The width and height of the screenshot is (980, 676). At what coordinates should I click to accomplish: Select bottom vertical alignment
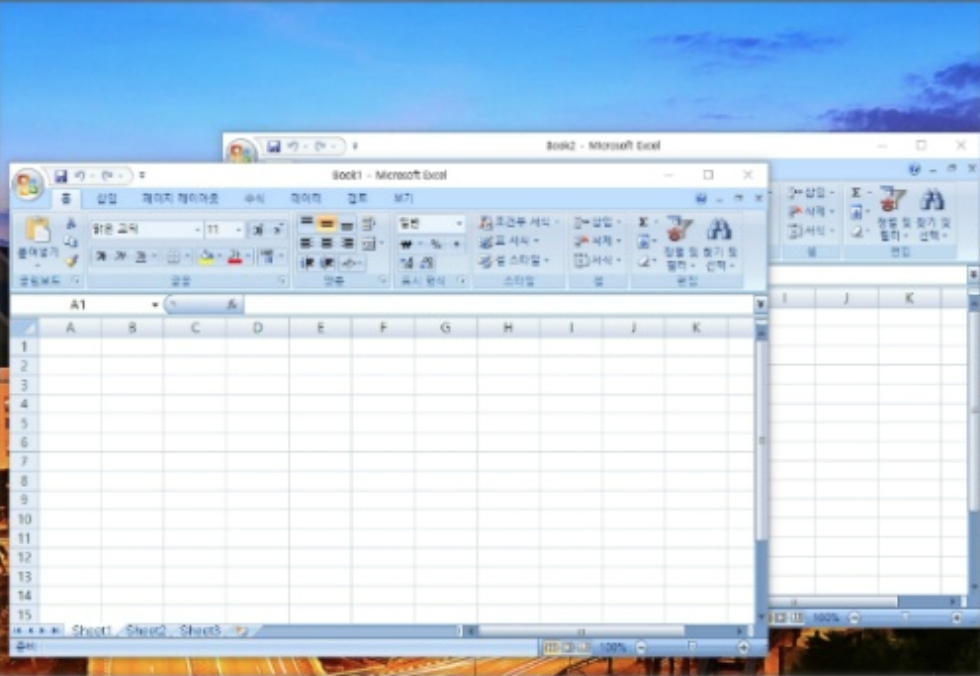point(347,224)
